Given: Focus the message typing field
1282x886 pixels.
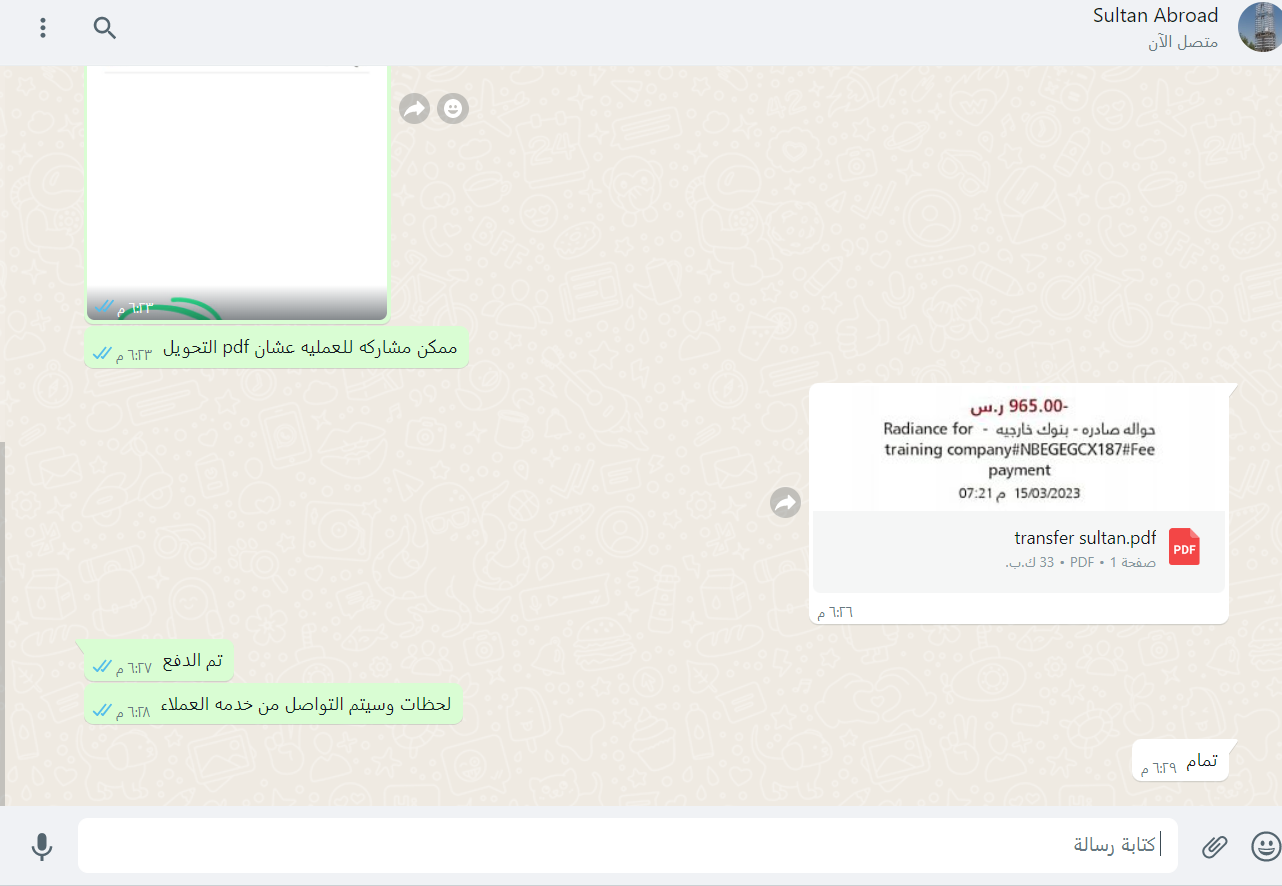Looking at the screenshot, I should click(x=628, y=846).
